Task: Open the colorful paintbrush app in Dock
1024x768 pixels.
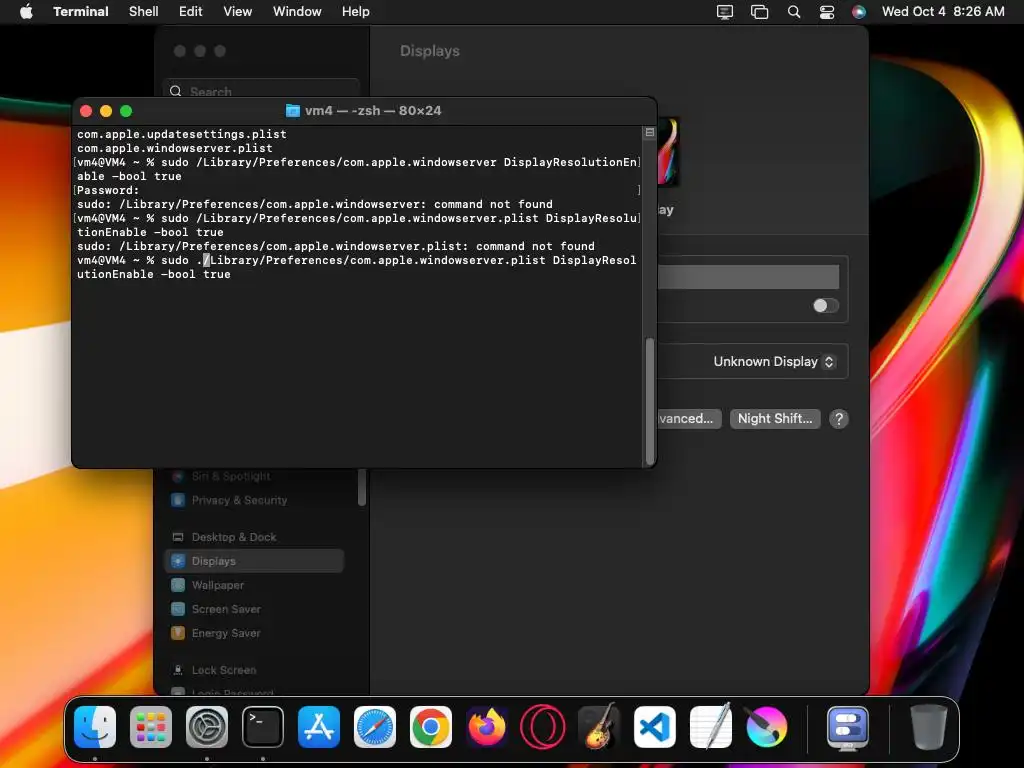Action: [x=767, y=727]
